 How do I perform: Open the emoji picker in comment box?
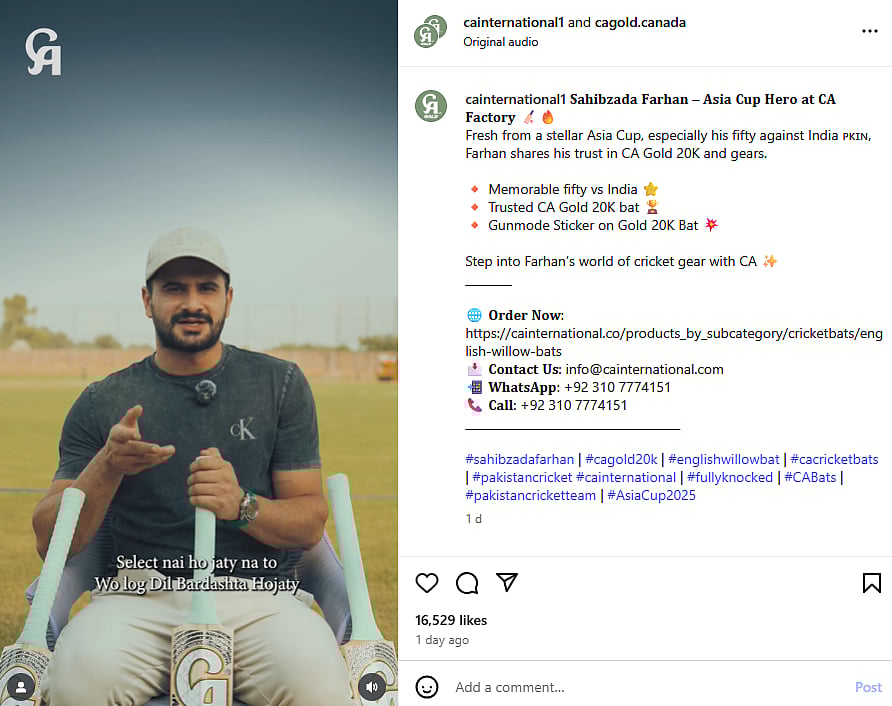click(427, 687)
